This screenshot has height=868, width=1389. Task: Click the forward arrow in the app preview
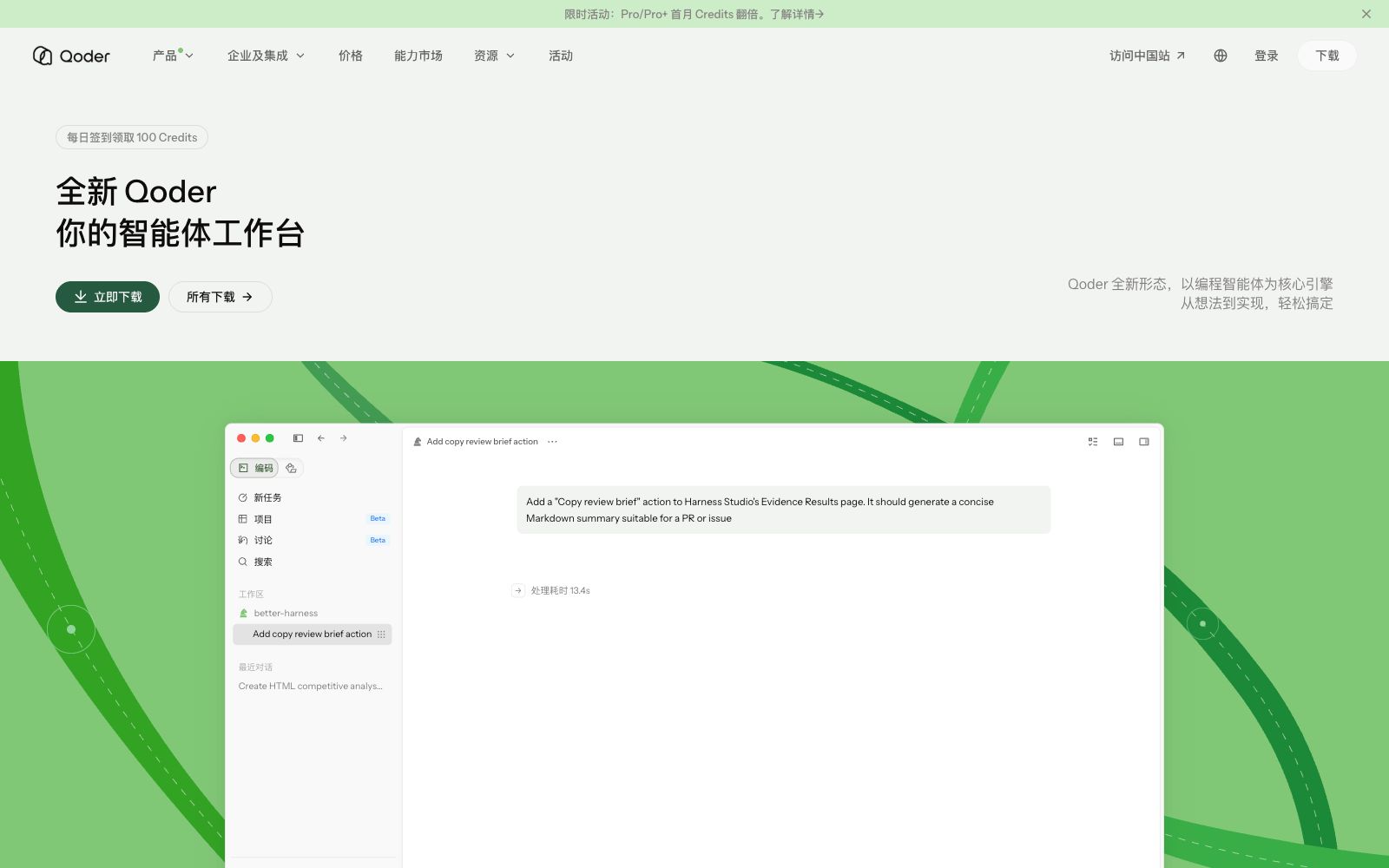344,438
